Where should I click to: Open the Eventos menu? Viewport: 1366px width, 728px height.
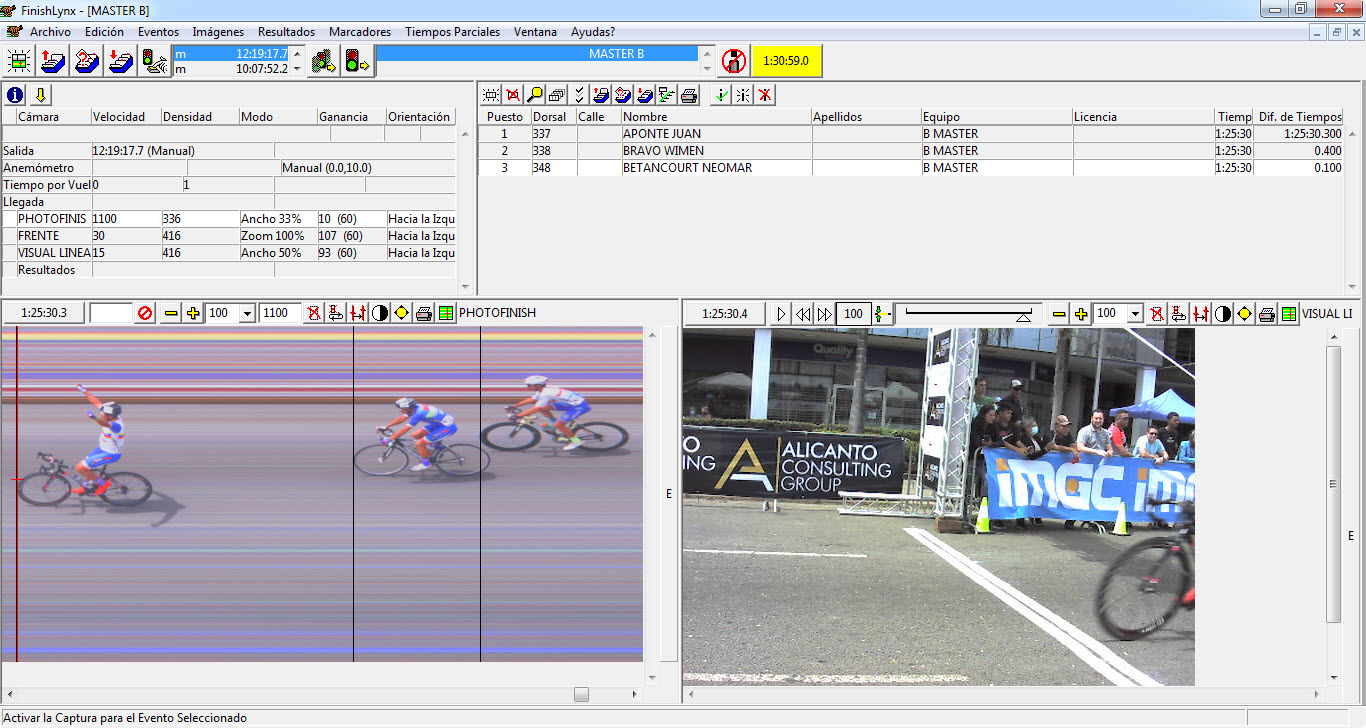click(x=158, y=32)
